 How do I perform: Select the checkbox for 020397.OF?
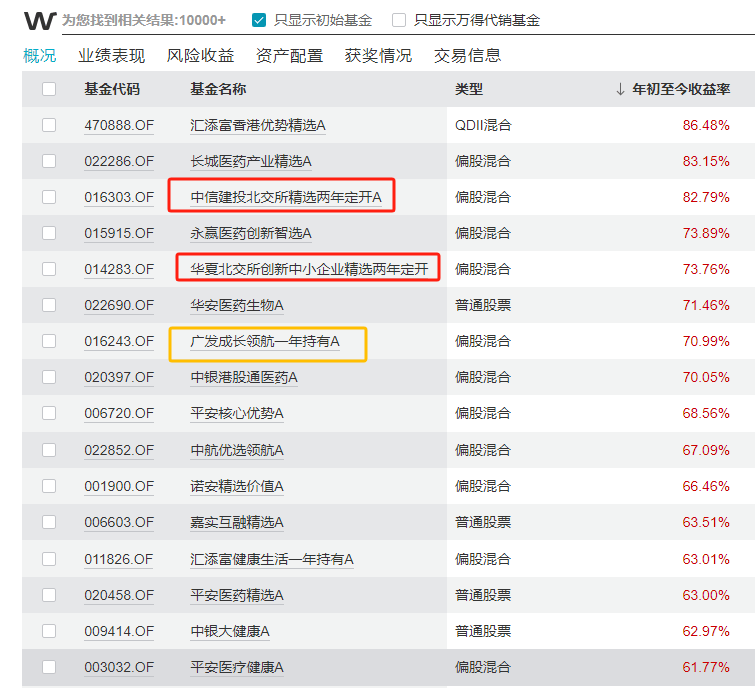[49, 377]
